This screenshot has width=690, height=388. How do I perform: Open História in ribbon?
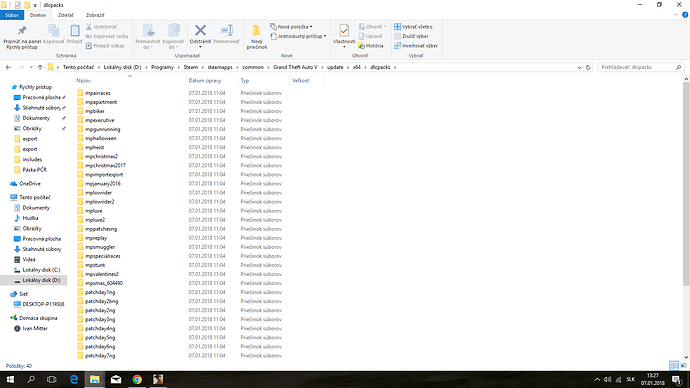coord(371,46)
